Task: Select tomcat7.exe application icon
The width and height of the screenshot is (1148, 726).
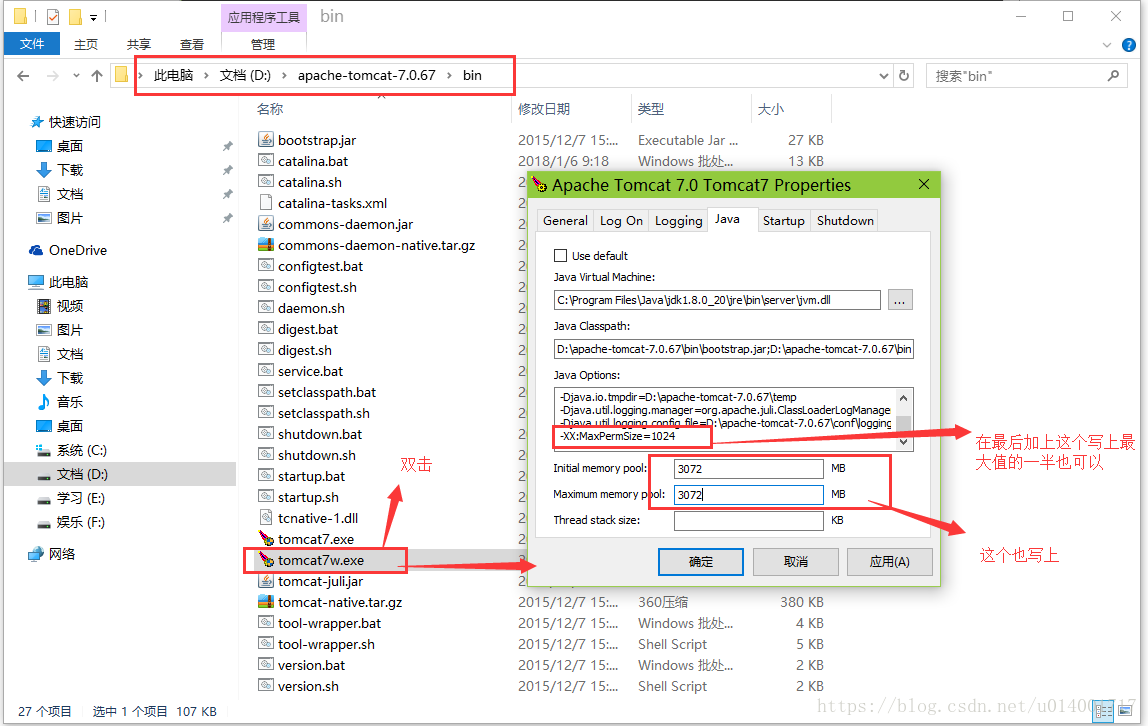Action: click(266, 539)
